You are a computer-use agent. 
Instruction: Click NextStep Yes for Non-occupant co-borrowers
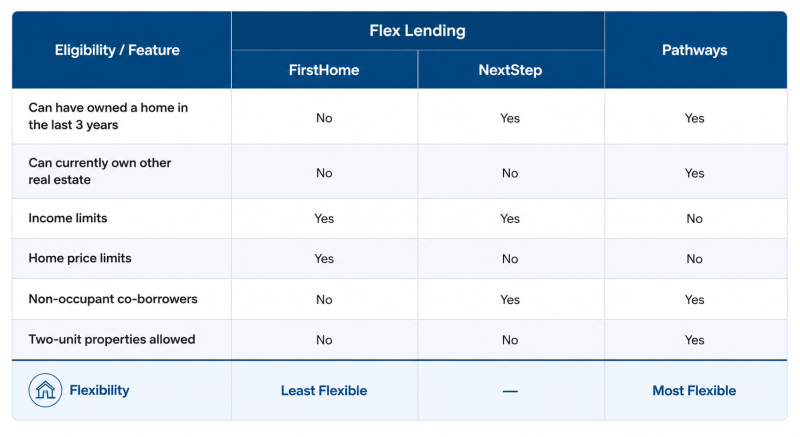pyautogui.click(x=510, y=299)
